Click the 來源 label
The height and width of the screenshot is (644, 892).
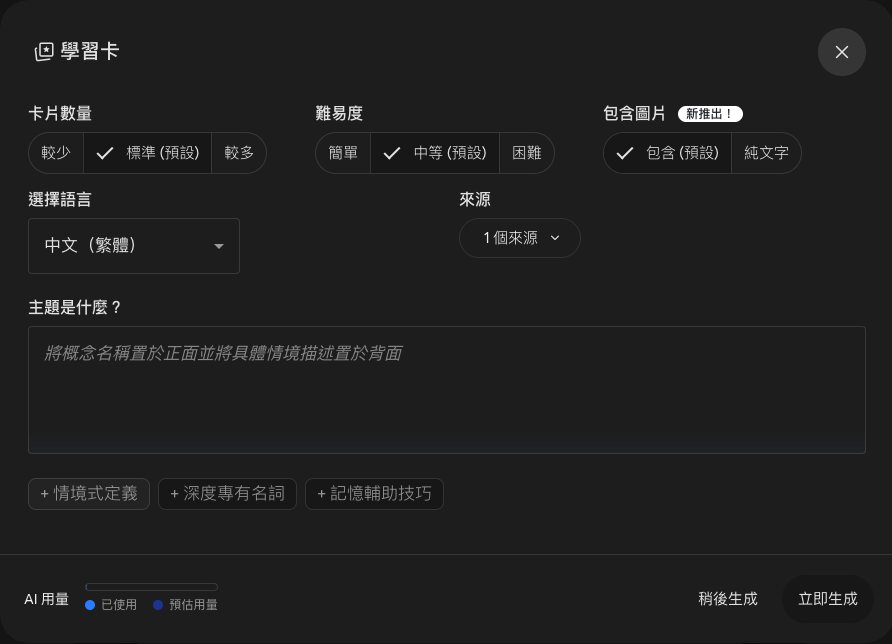(474, 199)
